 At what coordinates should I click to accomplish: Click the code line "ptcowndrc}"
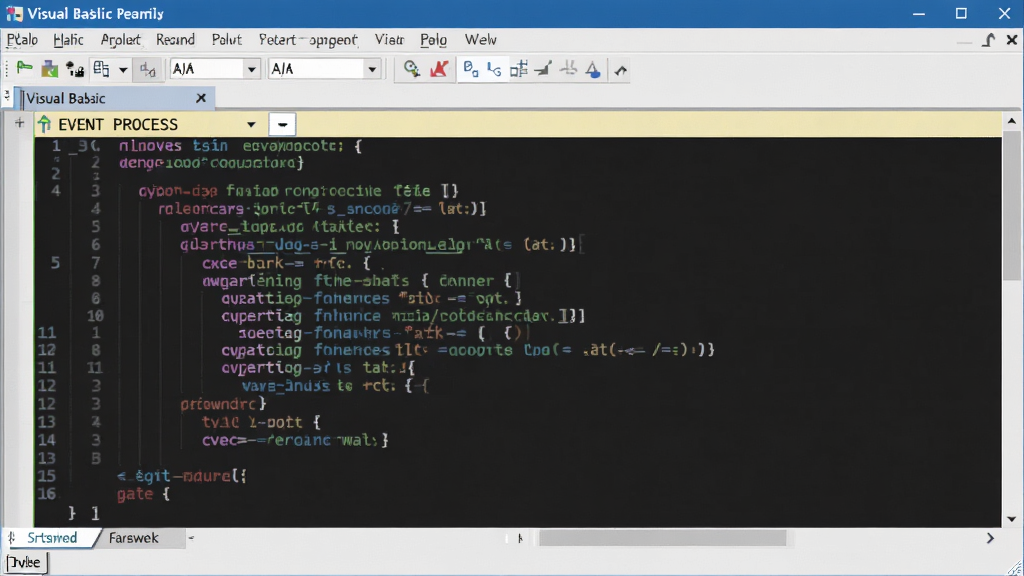[x=223, y=404]
